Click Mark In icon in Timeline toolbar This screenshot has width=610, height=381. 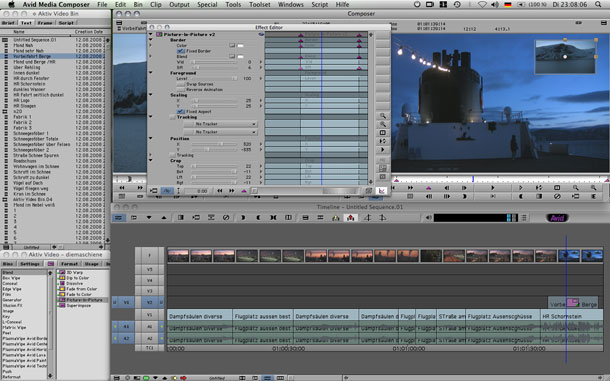[x=243, y=218]
